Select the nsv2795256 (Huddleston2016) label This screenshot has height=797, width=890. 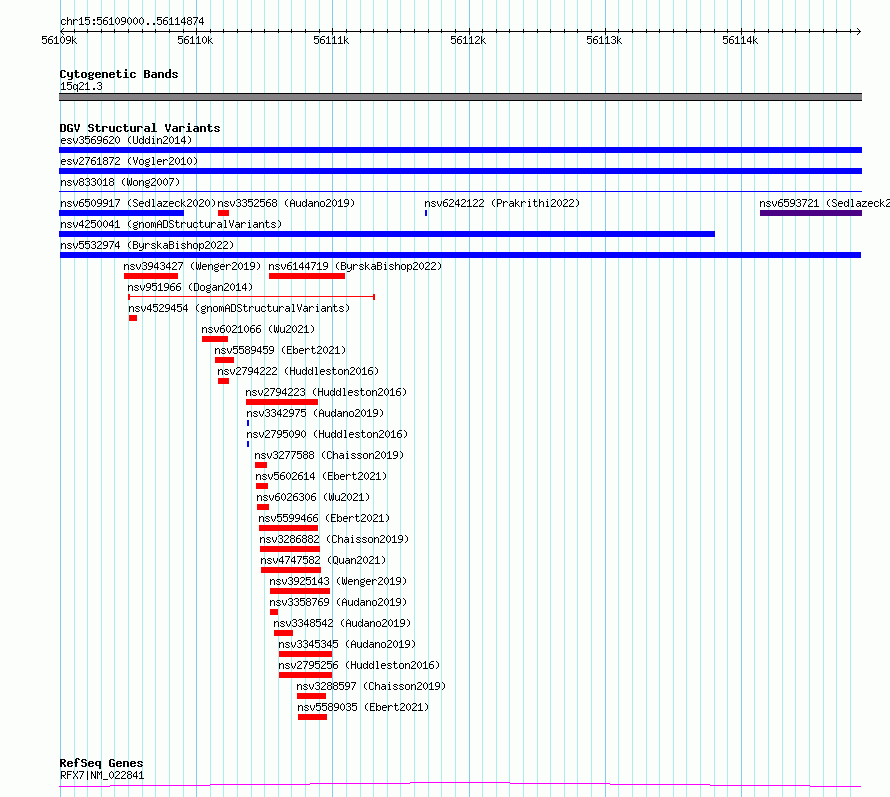pyautogui.click(x=359, y=665)
